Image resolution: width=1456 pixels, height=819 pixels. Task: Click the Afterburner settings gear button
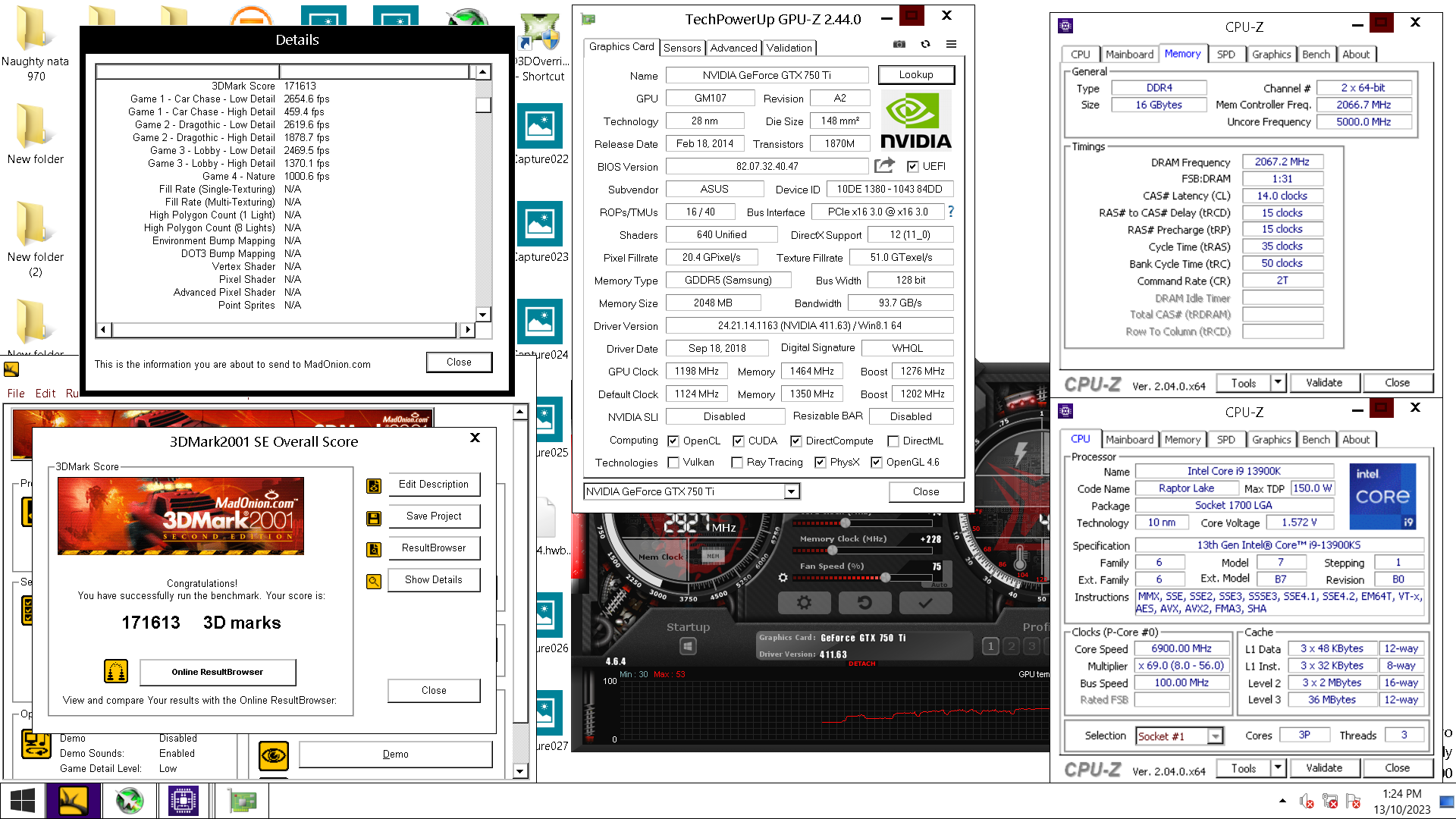point(805,603)
